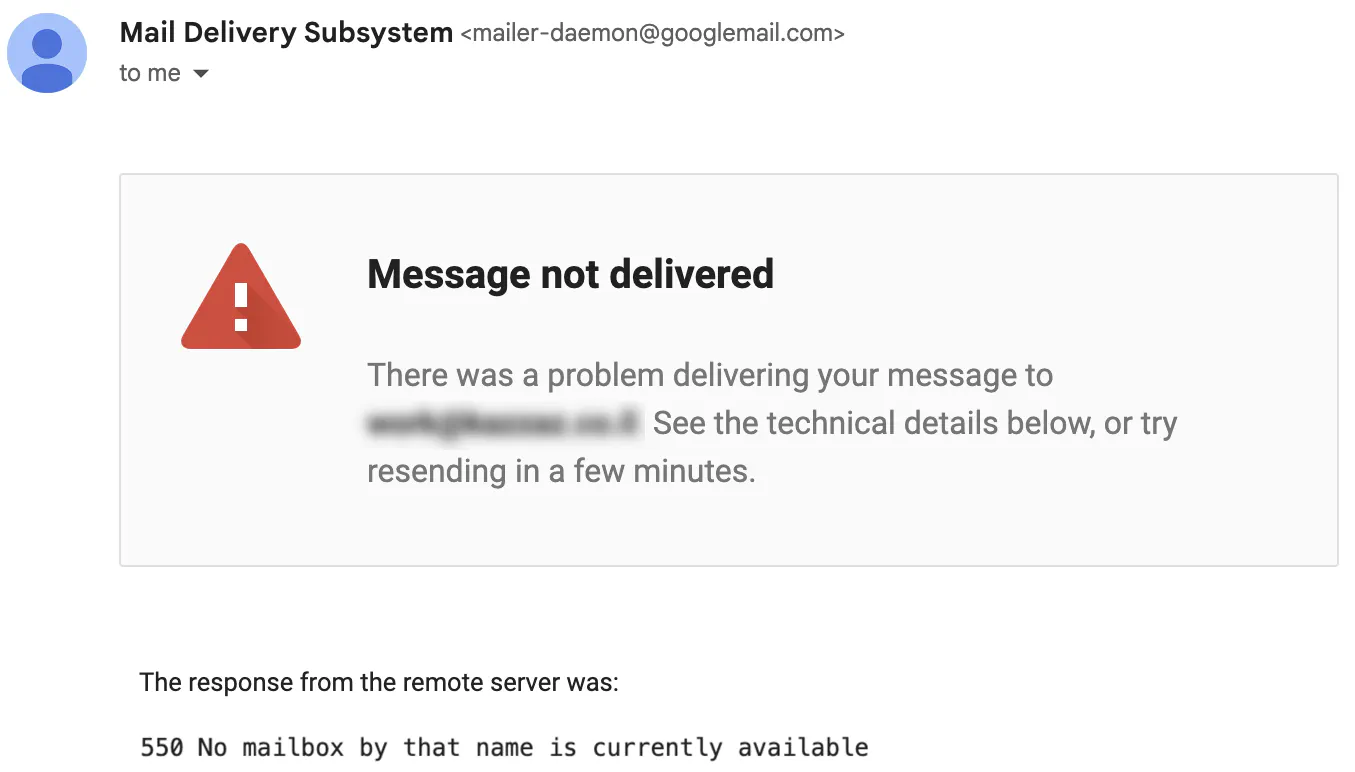Click the 'currently available' words in error line
1355x772 pixels.
click(730, 747)
